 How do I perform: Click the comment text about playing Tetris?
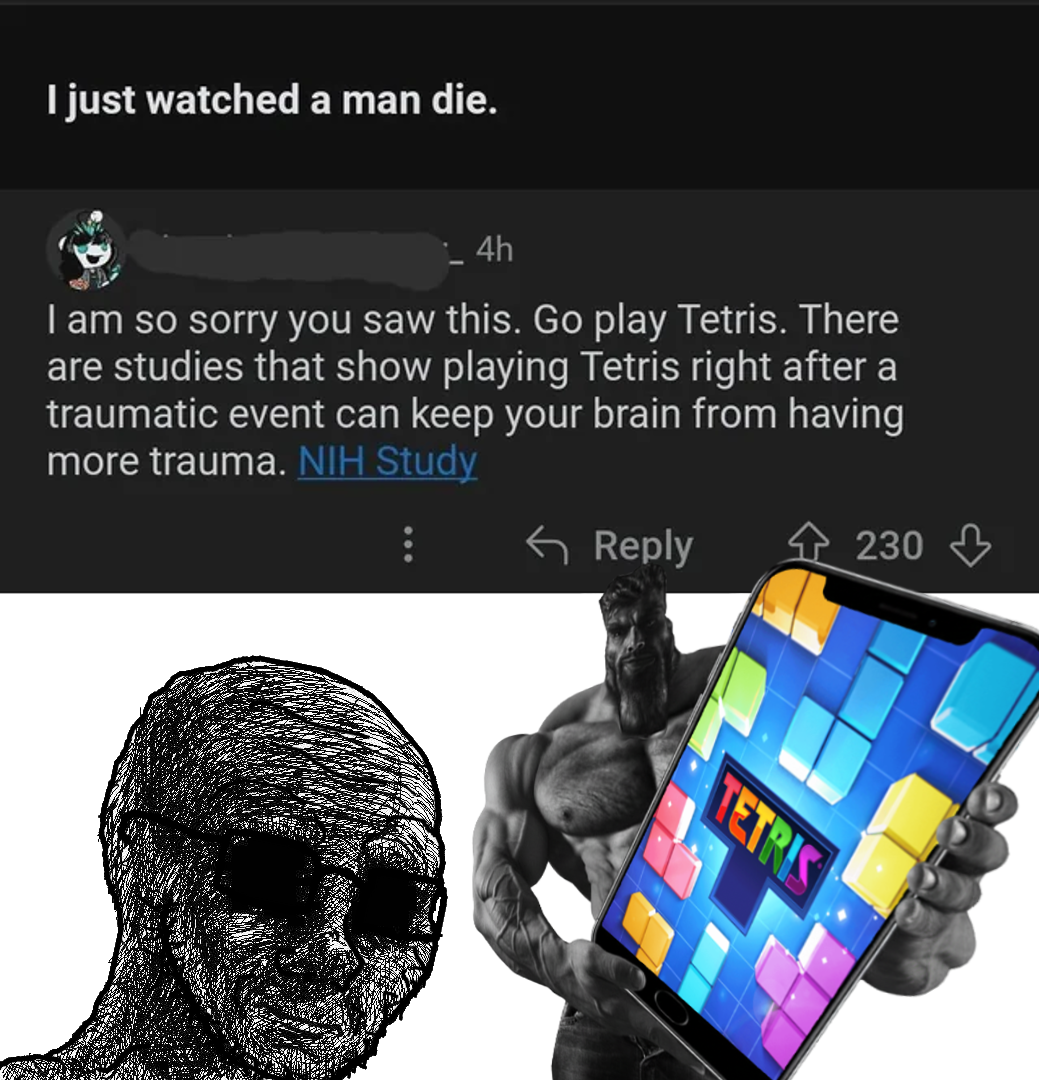click(475, 390)
